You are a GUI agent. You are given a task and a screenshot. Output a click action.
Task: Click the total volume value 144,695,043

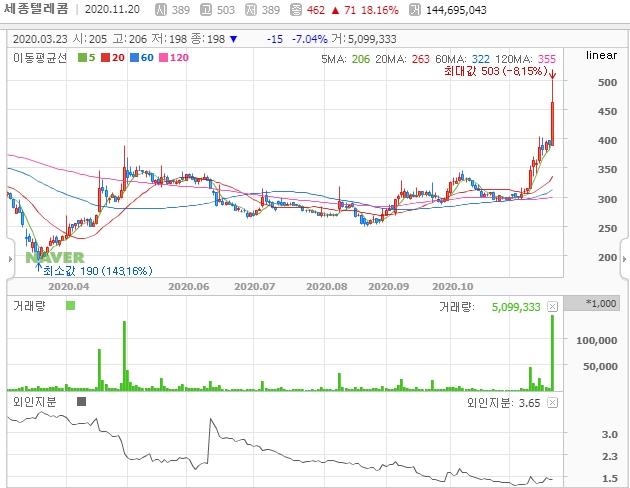[456, 10]
